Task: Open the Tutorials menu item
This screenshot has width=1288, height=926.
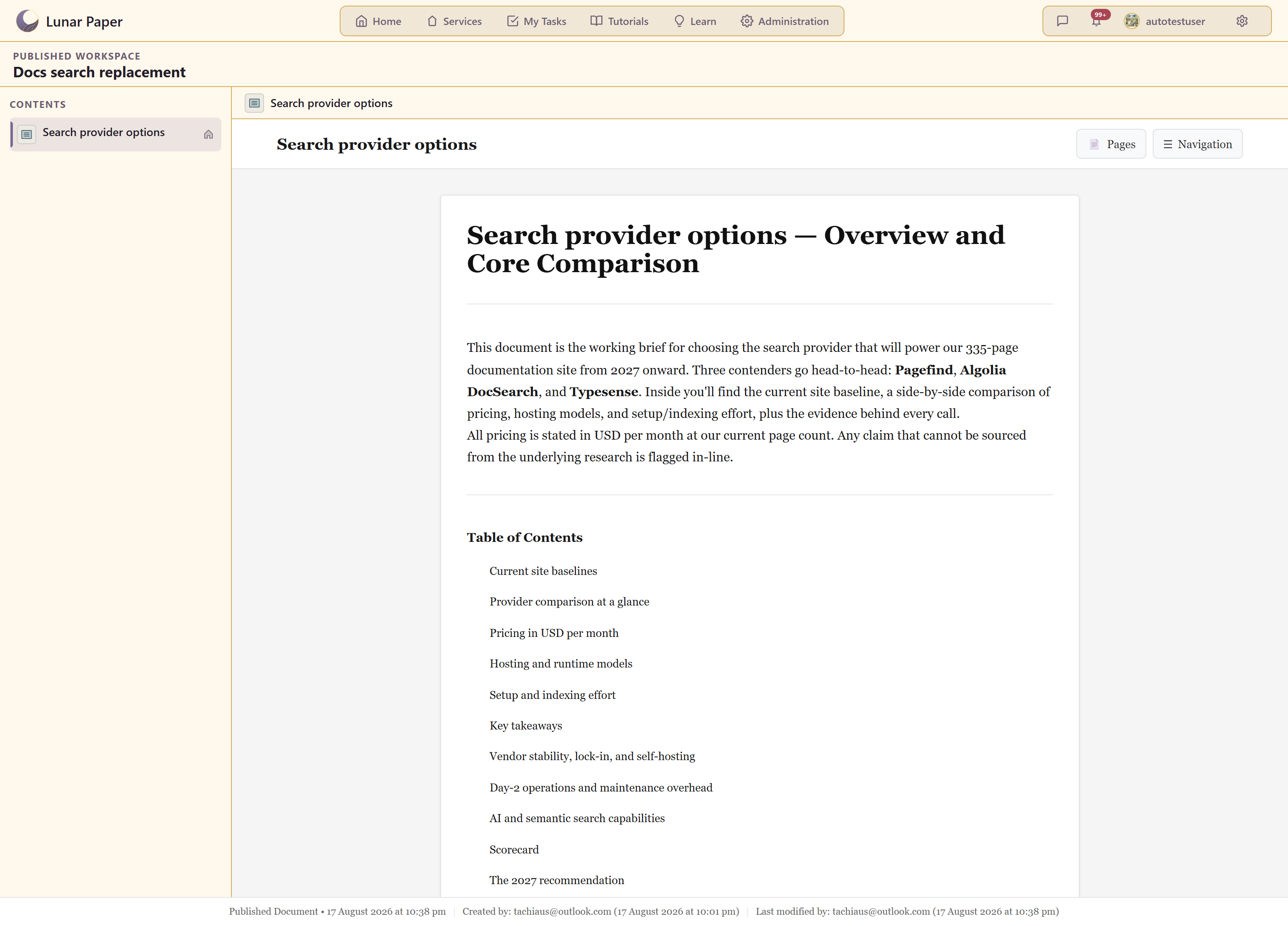Action: pyautogui.click(x=619, y=21)
